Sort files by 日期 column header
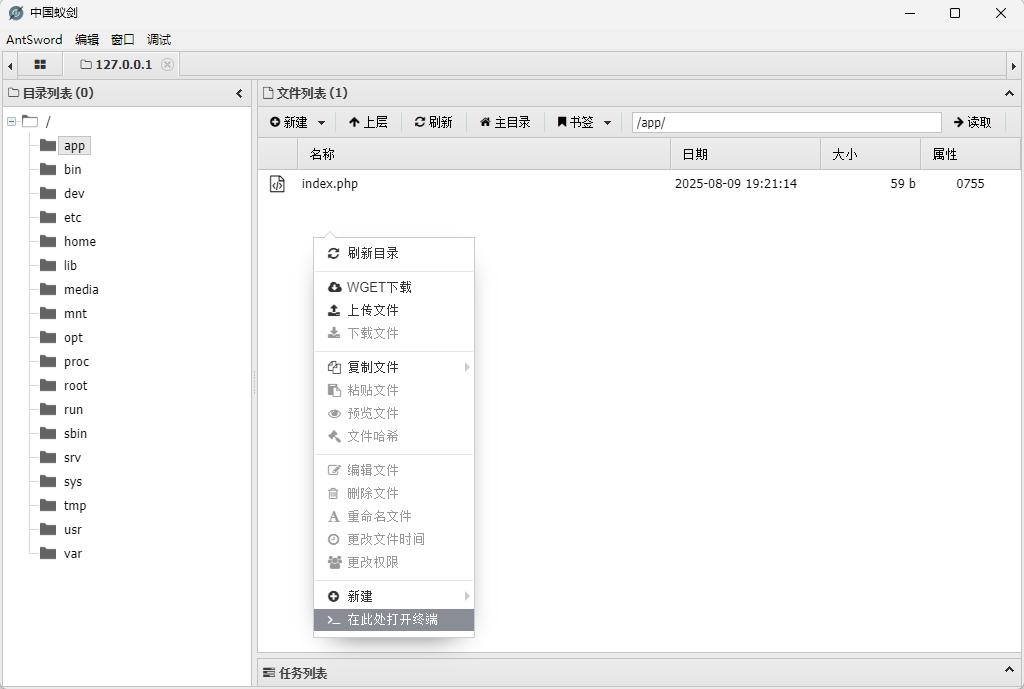 click(695, 155)
